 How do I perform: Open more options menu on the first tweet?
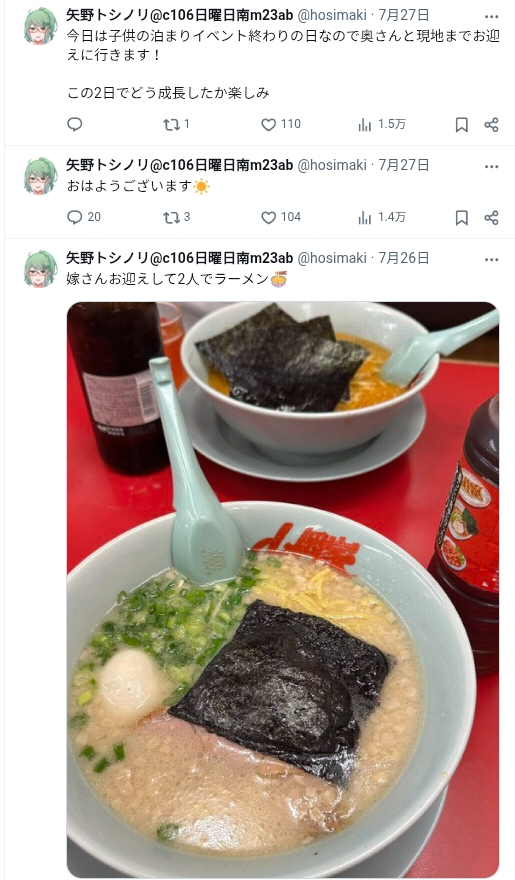(x=491, y=16)
